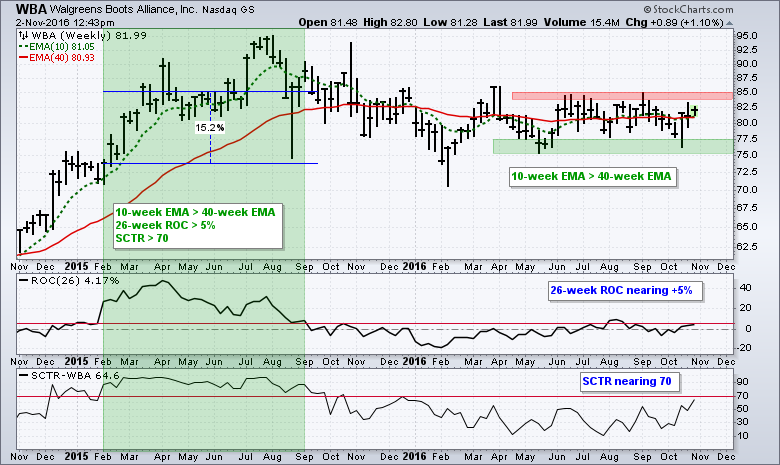Click the 95.0 price axis label
This screenshot has height=465, width=780.
[747, 36]
